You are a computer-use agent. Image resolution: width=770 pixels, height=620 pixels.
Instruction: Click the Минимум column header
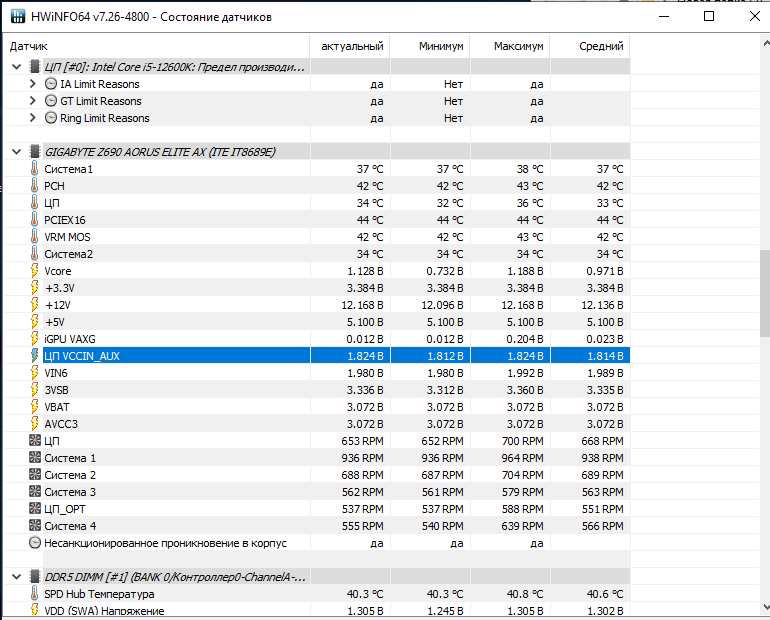(x=430, y=46)
